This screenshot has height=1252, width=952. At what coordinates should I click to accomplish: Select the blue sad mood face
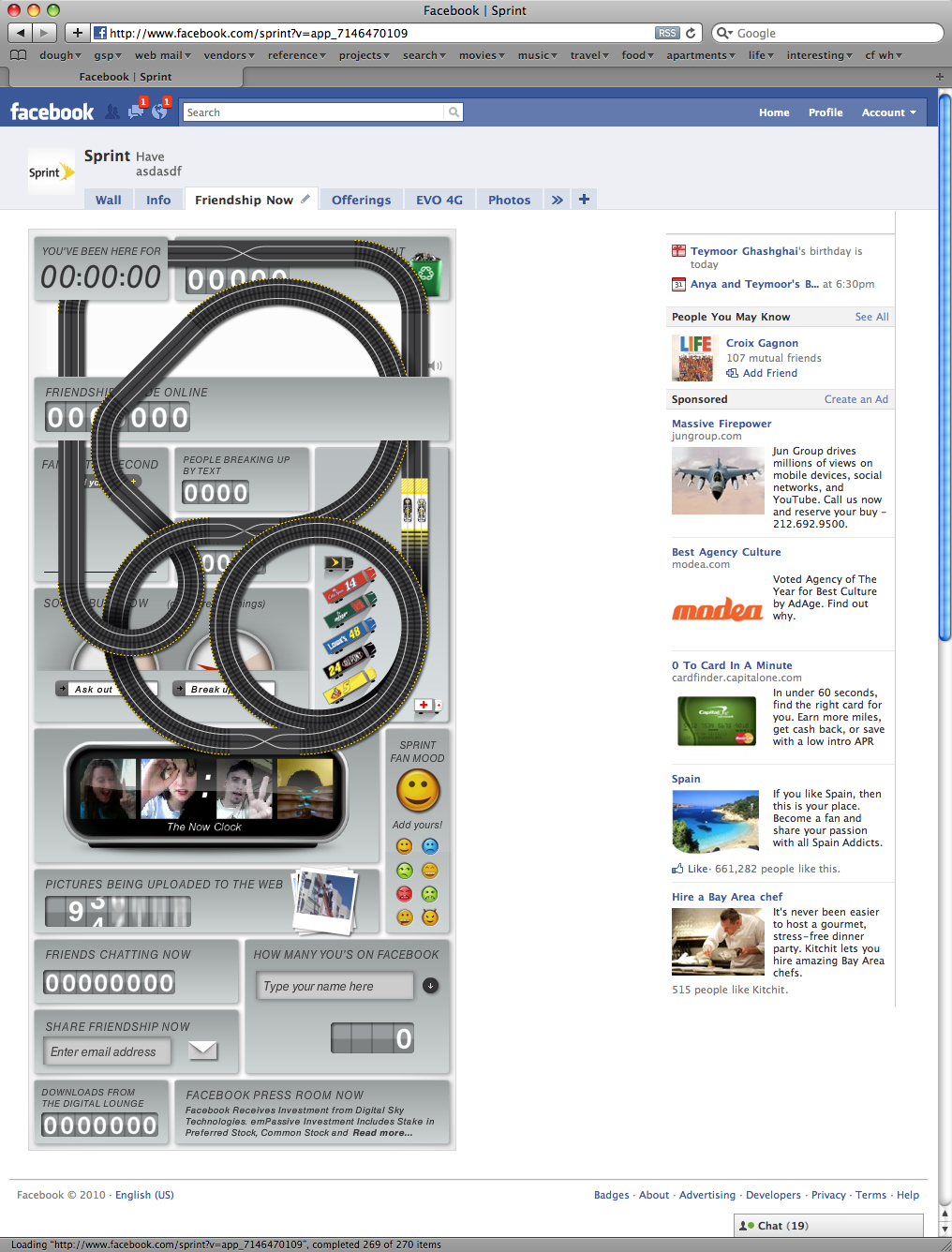pos(430,845)
